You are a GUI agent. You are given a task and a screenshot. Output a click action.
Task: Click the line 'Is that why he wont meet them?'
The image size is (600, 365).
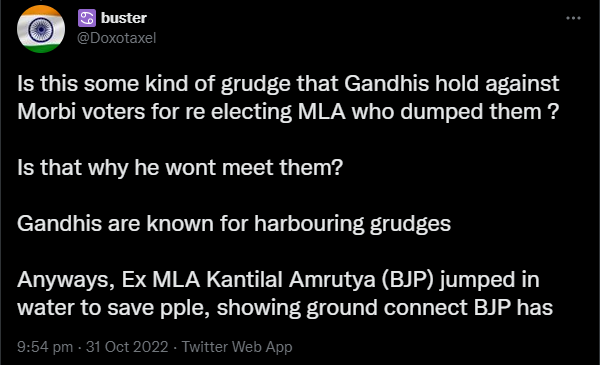[x=180, y=168]
